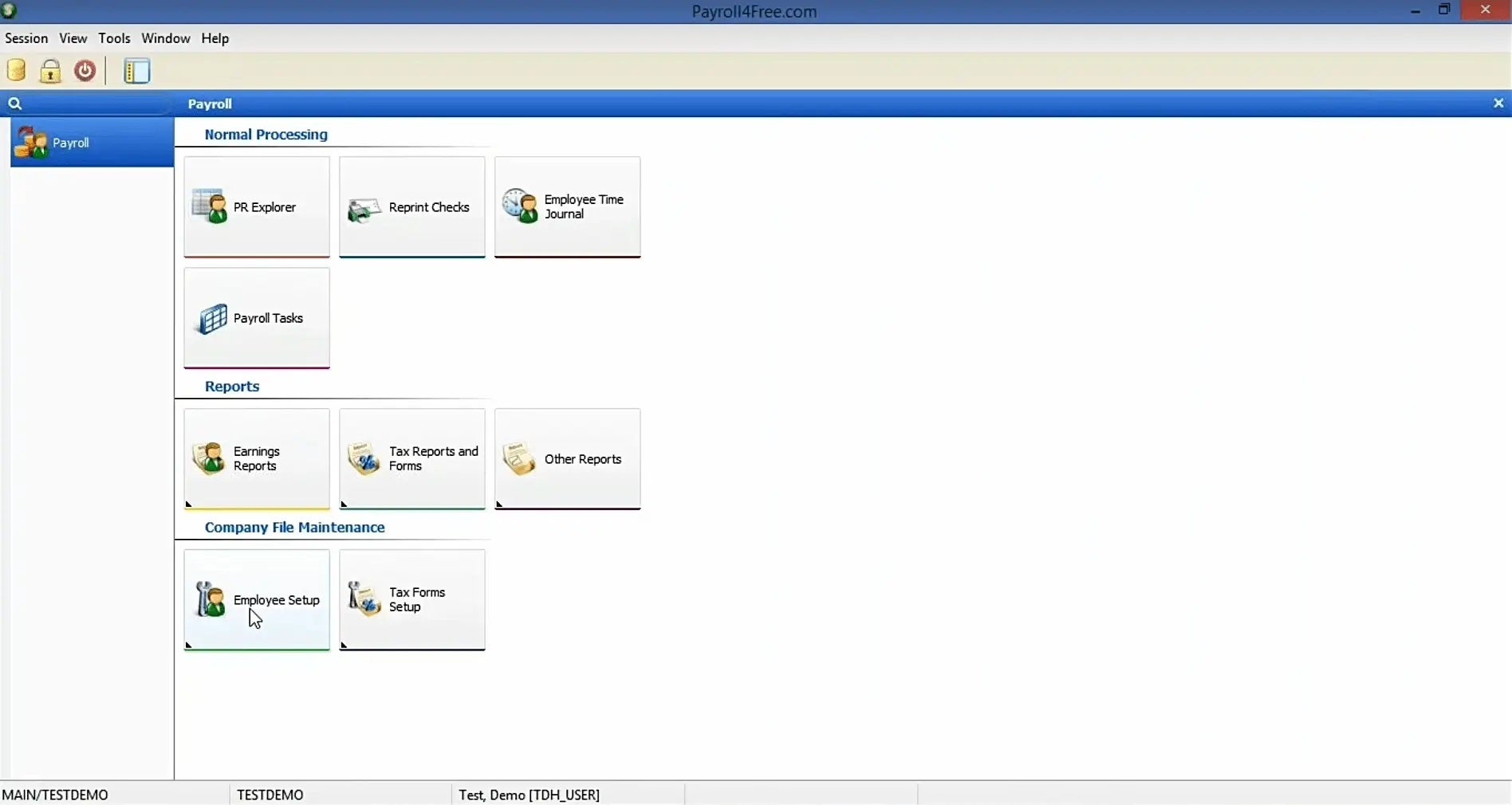Viewport: 1512px width, 805px height.
Task: Log off using the red power icon
Action: tap(85, 70)
